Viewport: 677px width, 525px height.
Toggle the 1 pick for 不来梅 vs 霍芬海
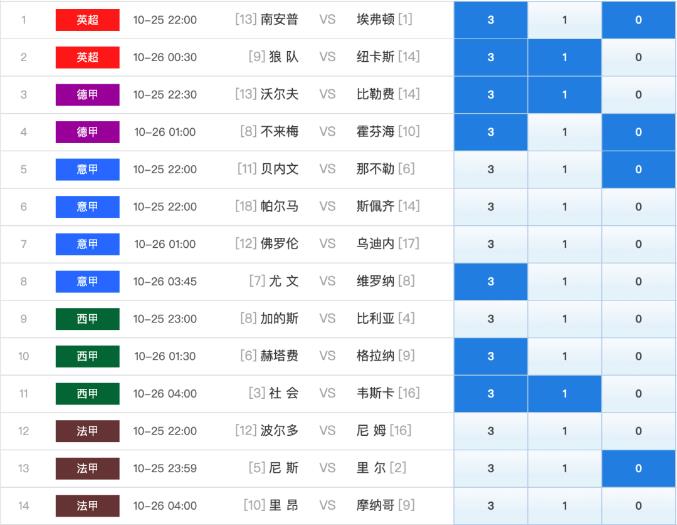pos(564,132)
